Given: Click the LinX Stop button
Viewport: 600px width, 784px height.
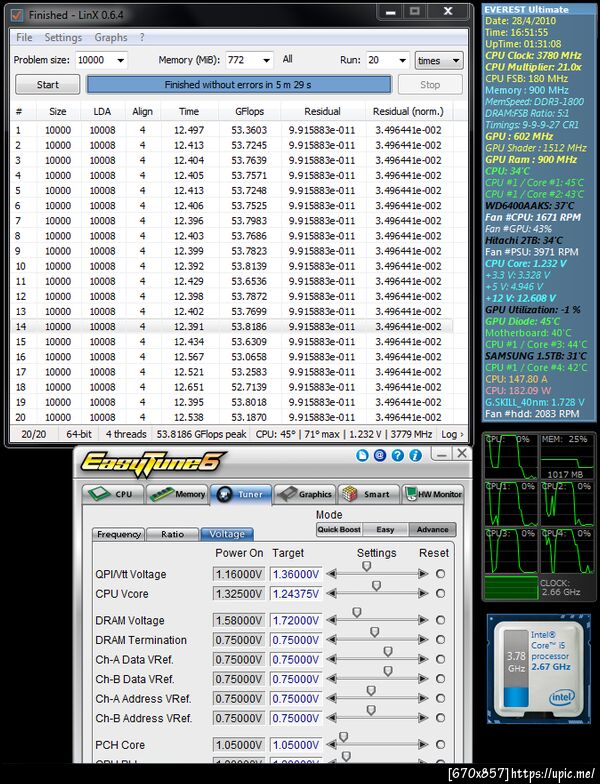Looking at the screenshot, I should click(430, 84).
